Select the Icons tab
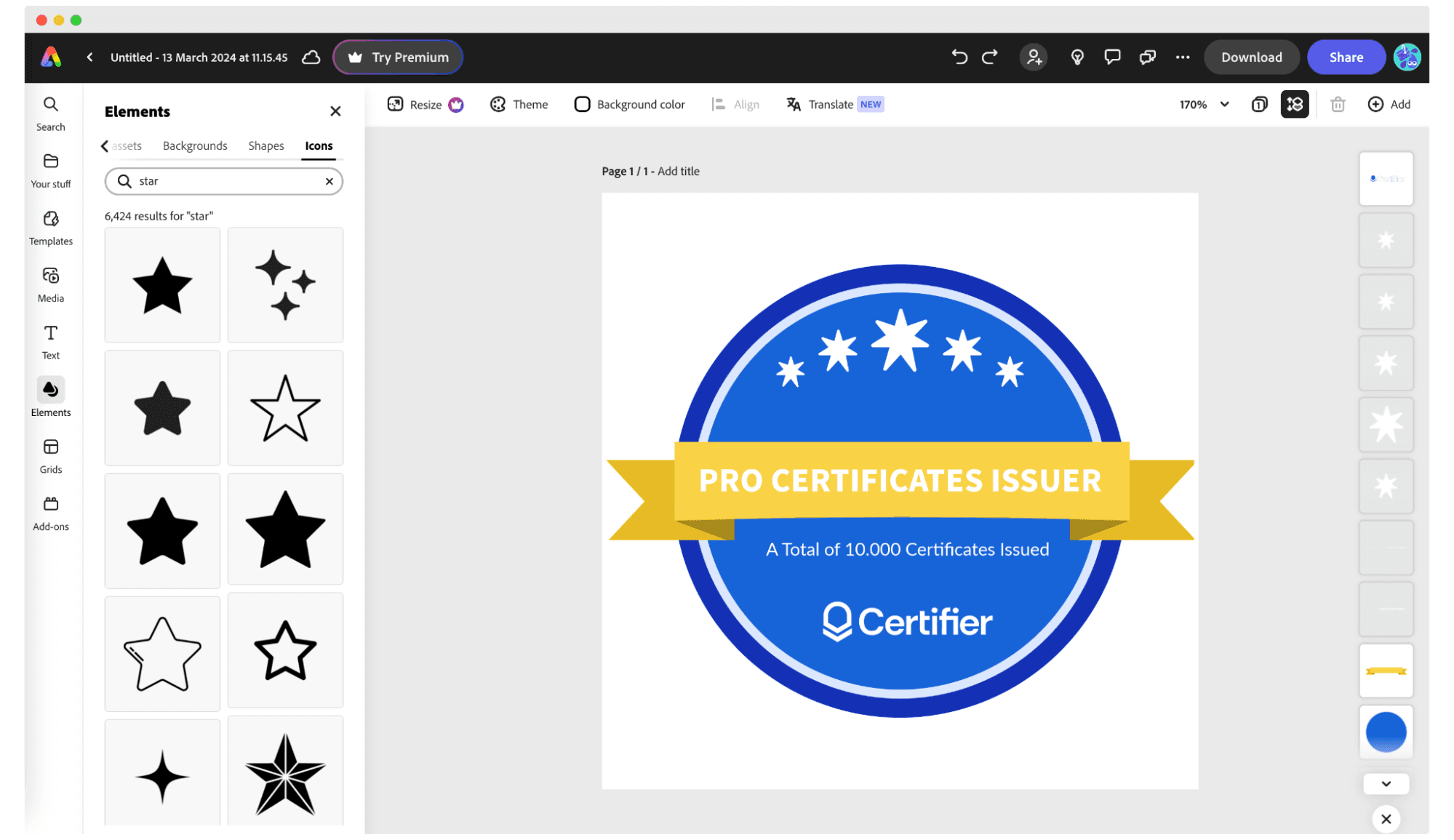Image resolution: width=1454 pixels, height=840 pixels. click(x=319, y=145)
